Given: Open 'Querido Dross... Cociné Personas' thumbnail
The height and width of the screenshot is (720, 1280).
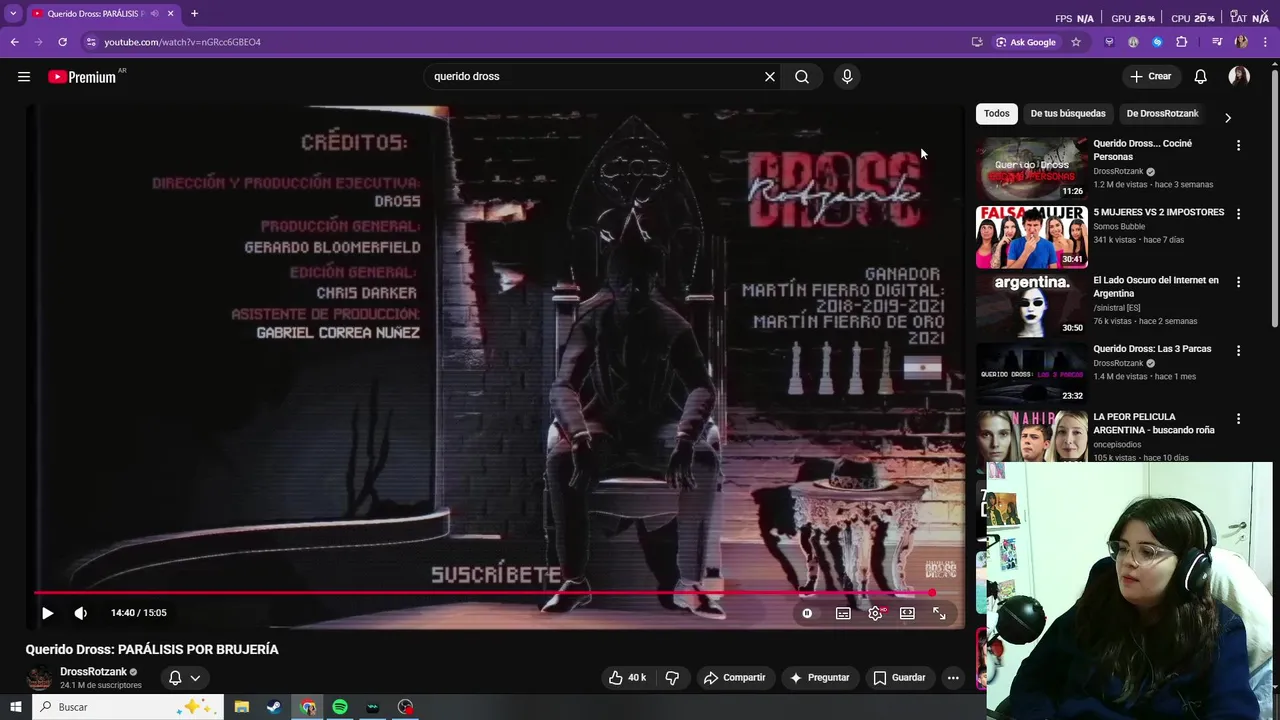Looking at the screenshot, I should coord(1031,168).
